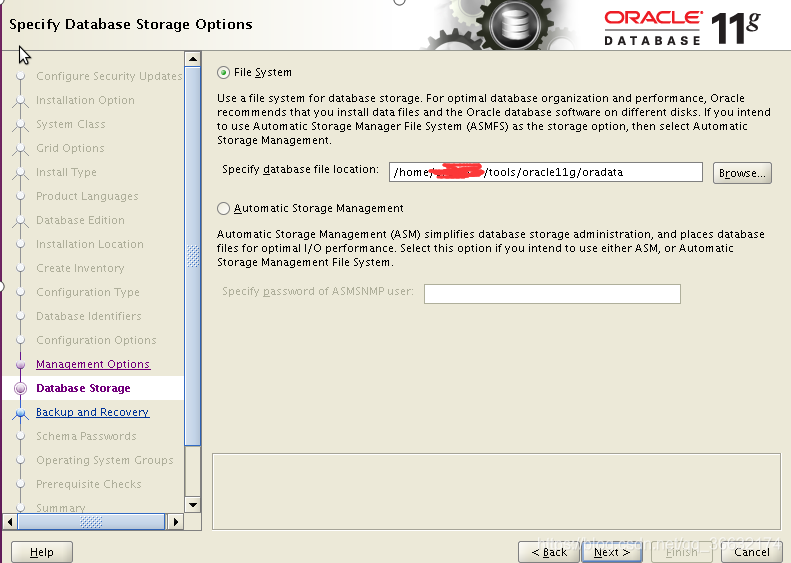Open installer Help

41,552
